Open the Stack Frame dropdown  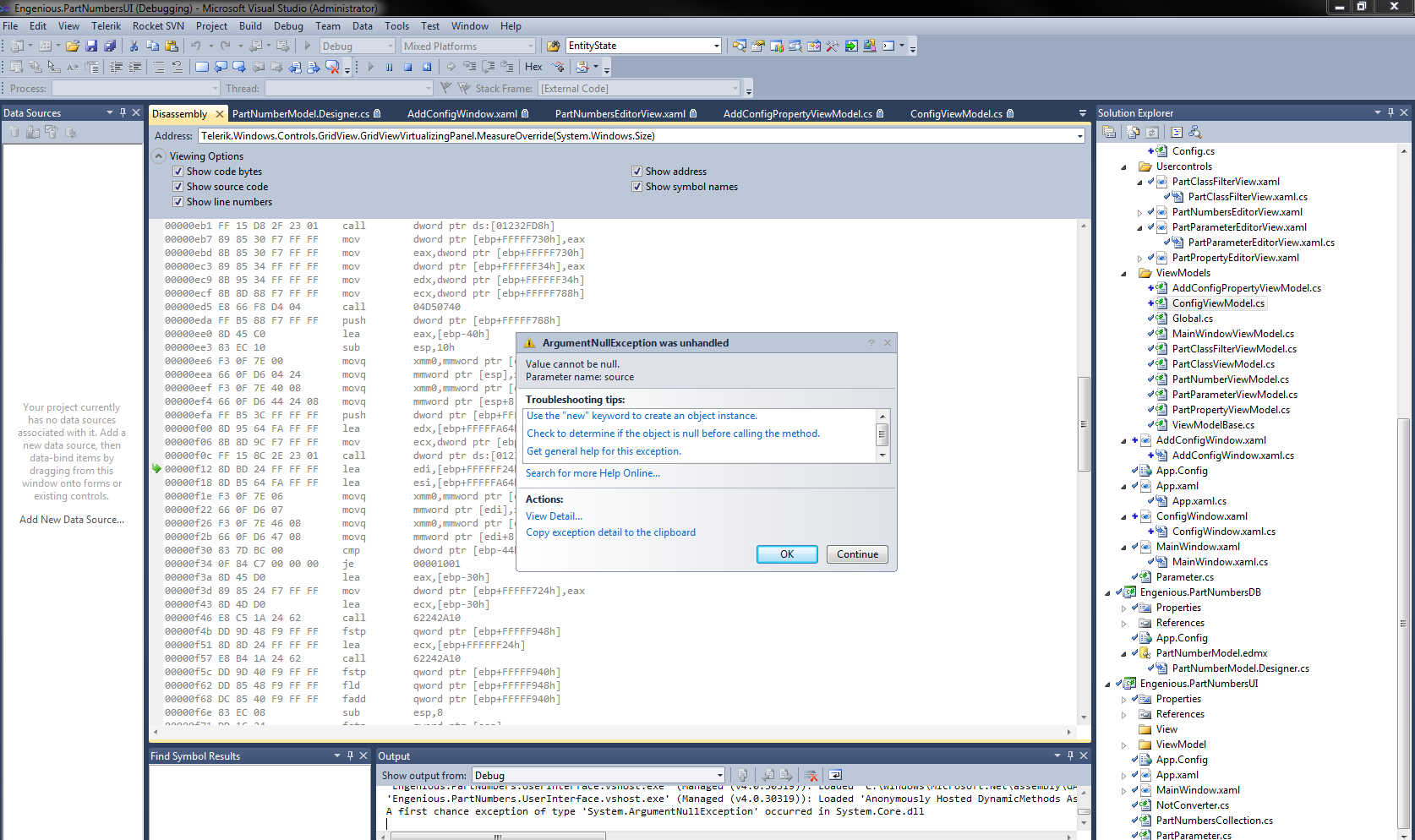[x=735, y=88]
